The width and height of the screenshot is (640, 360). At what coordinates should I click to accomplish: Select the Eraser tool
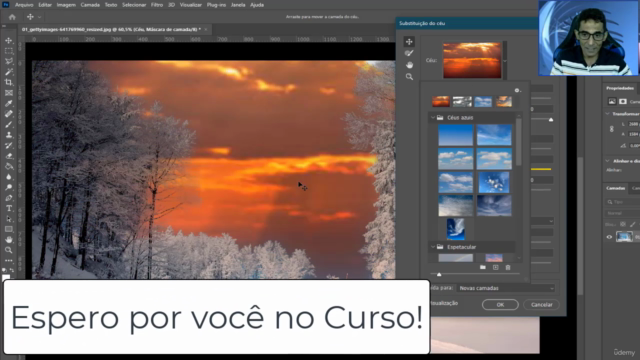(x=9, y=156)
